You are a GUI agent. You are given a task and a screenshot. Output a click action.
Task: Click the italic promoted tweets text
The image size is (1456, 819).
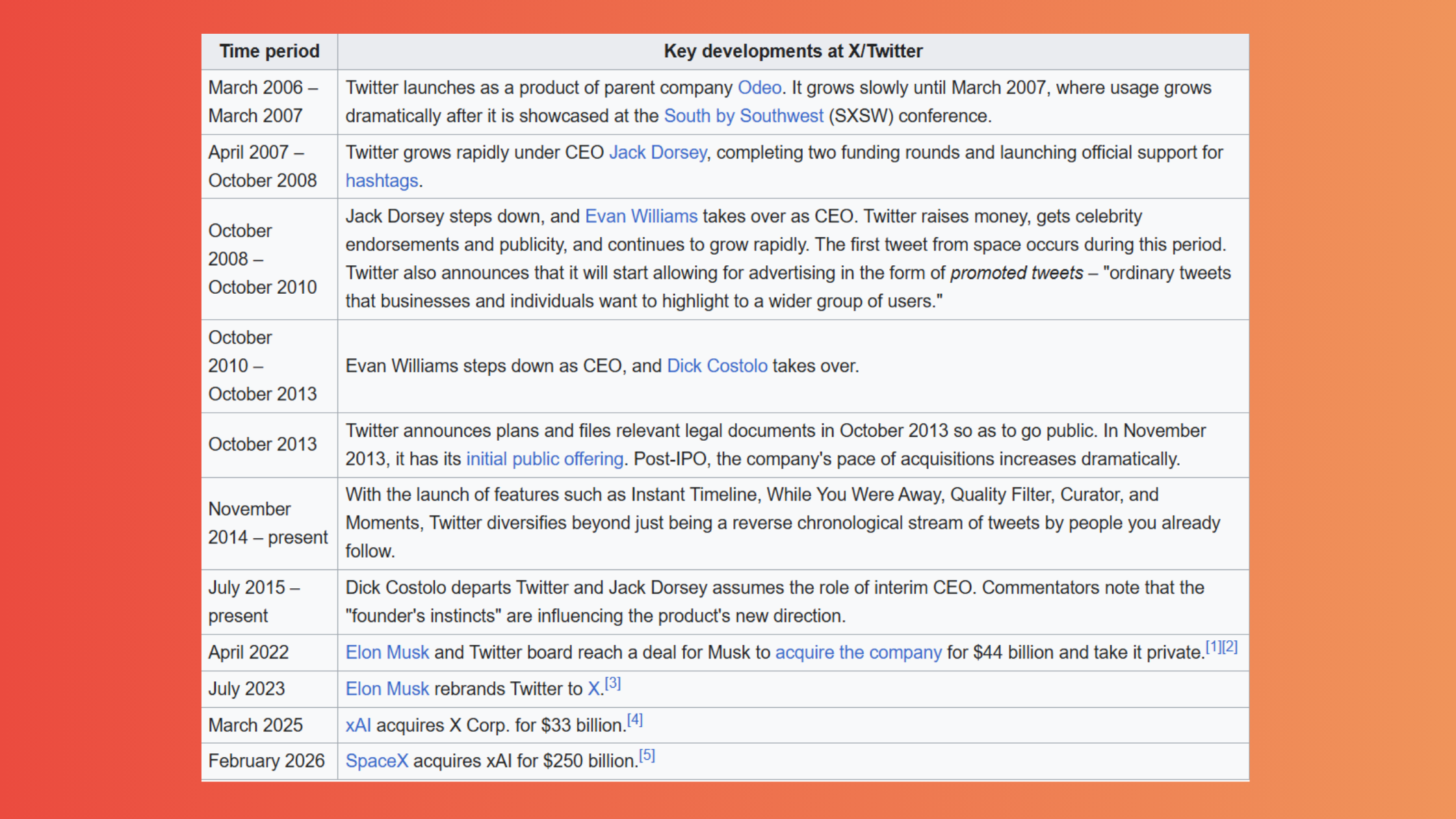pos(1017,273)
